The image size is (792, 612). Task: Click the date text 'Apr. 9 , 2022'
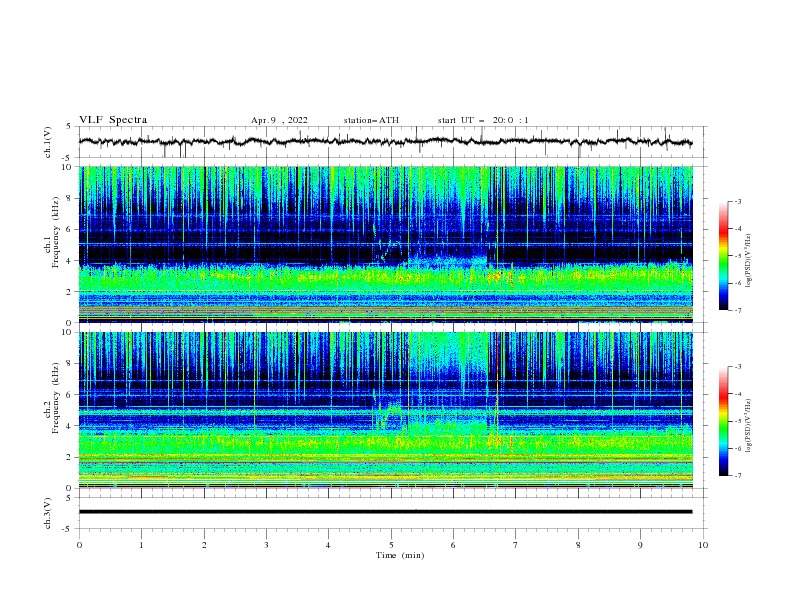click(x=279, y=120)
